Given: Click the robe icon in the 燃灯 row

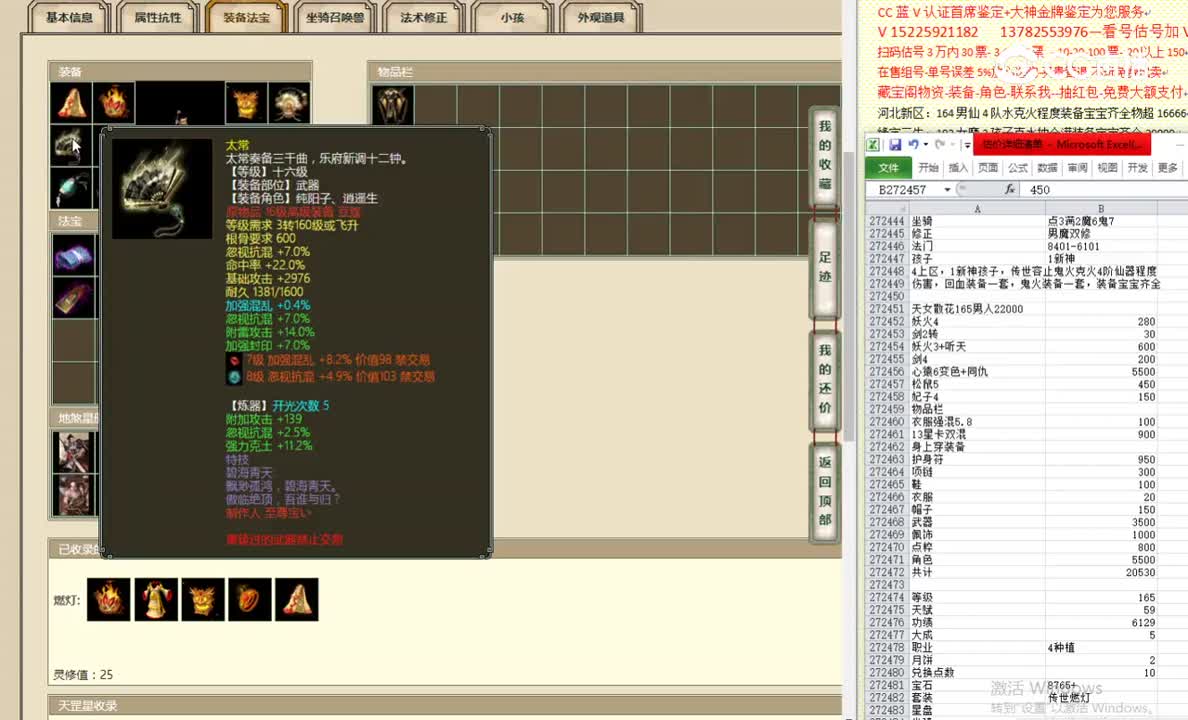Looking at the screenshot, I should (x=155, y=599).
